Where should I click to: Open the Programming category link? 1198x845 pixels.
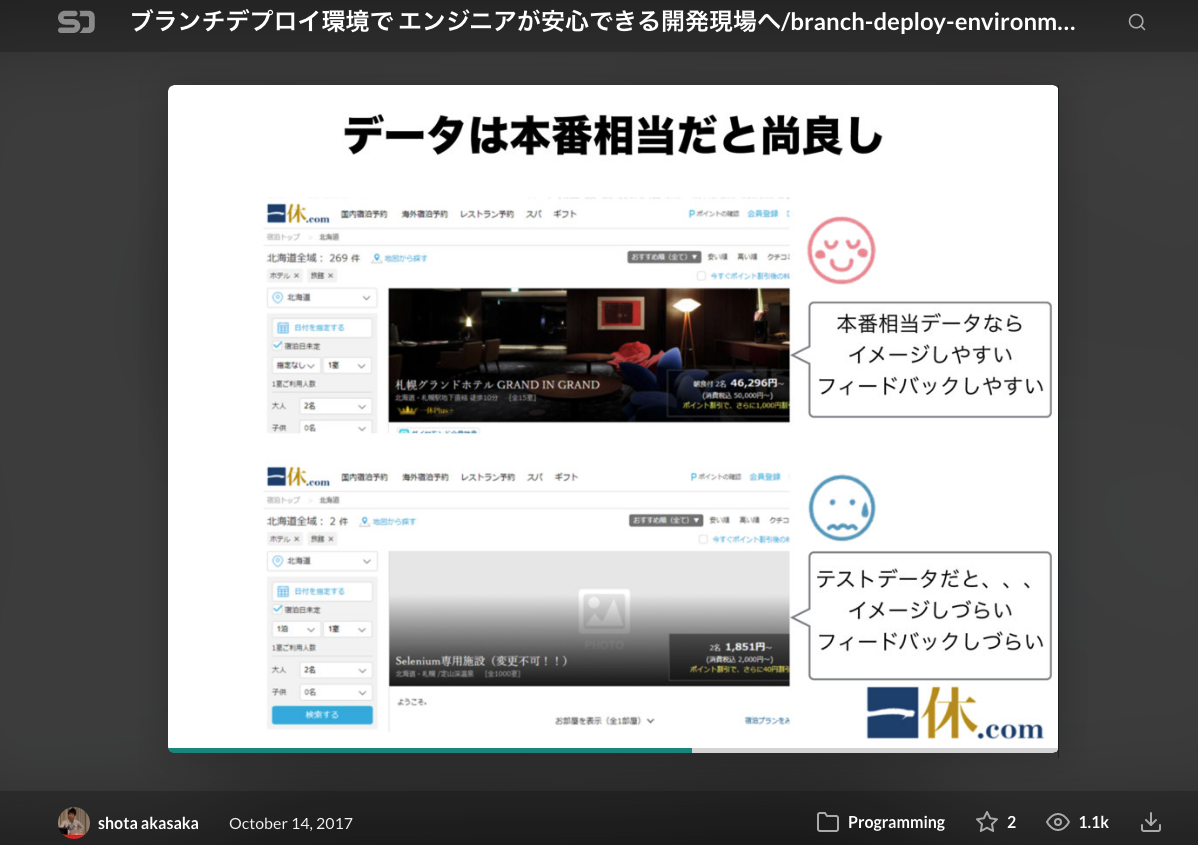click(x=896, y=822)
